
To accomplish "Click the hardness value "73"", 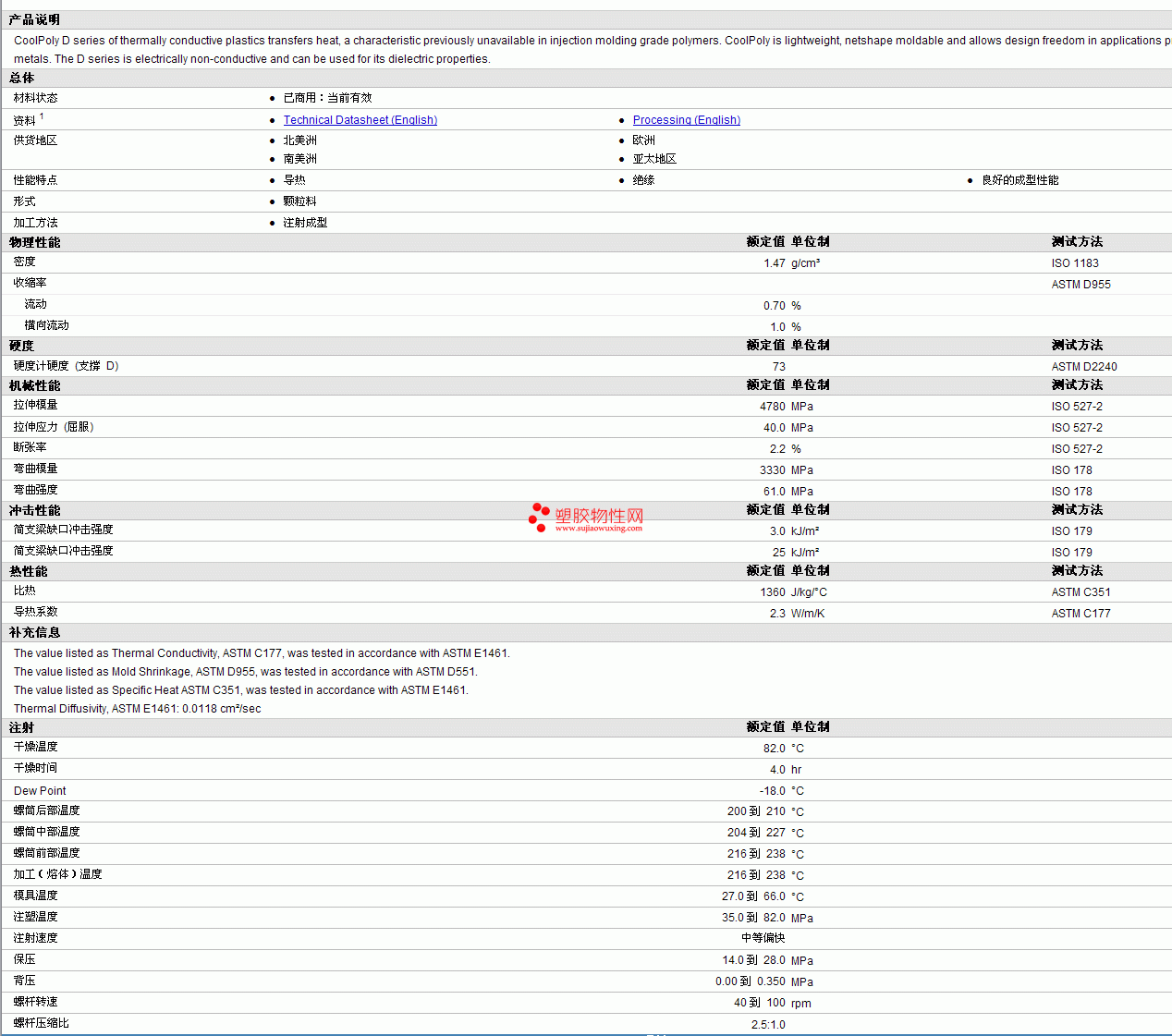I will (779, 367).
